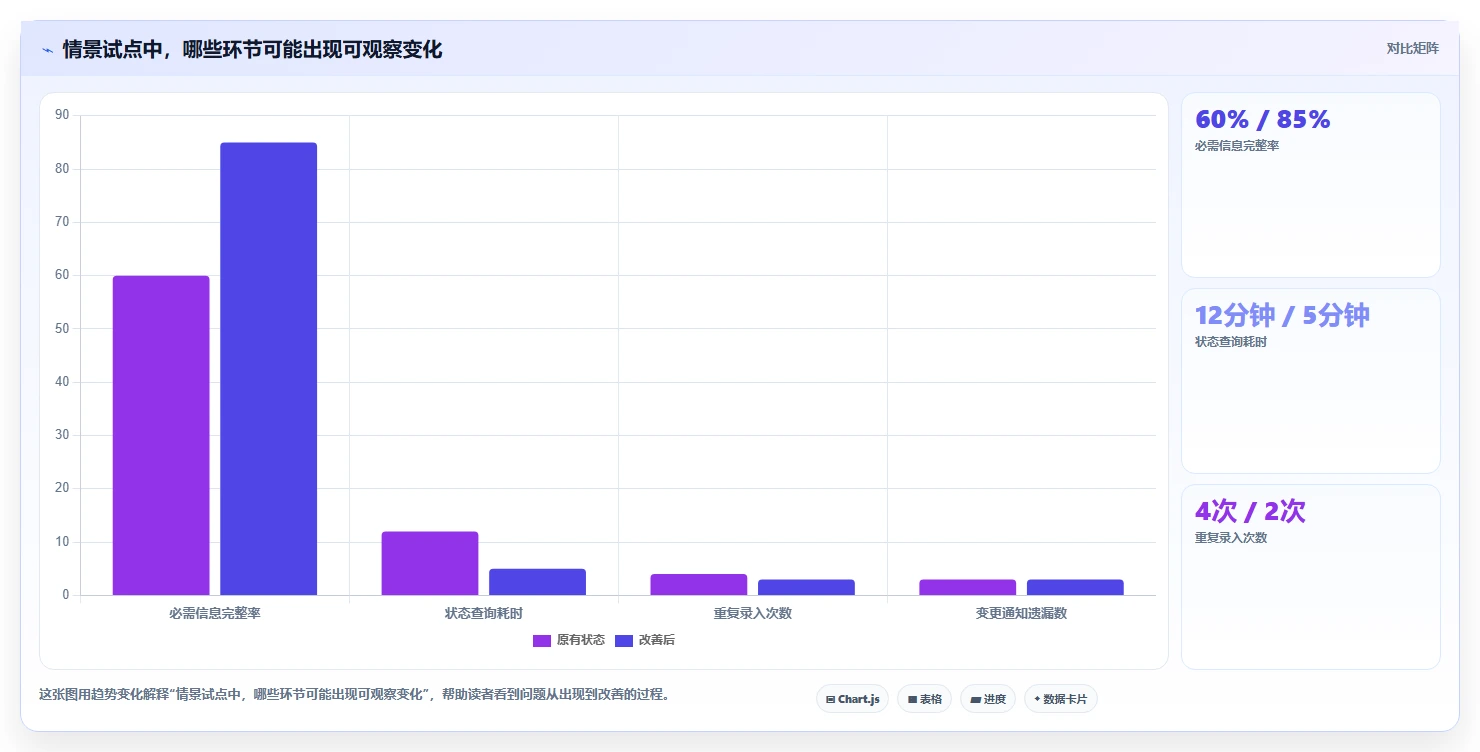Open the 12分钟 / 5分钟 stat card
Viewport: 1480px width, 752px height.
(x=1311, y=381)
